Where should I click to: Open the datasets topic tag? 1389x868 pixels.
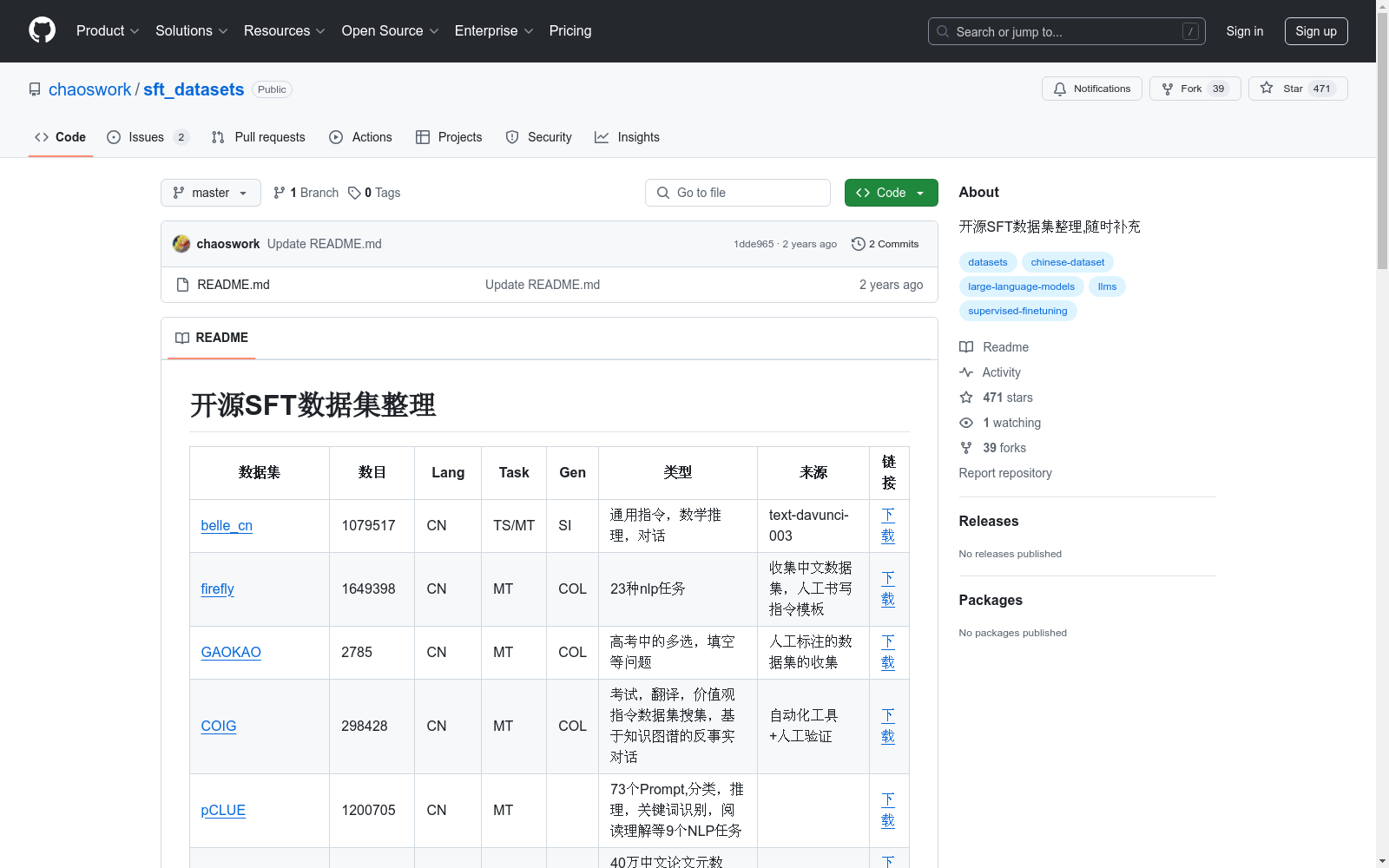pyautogui.click(x=988, y=262)
